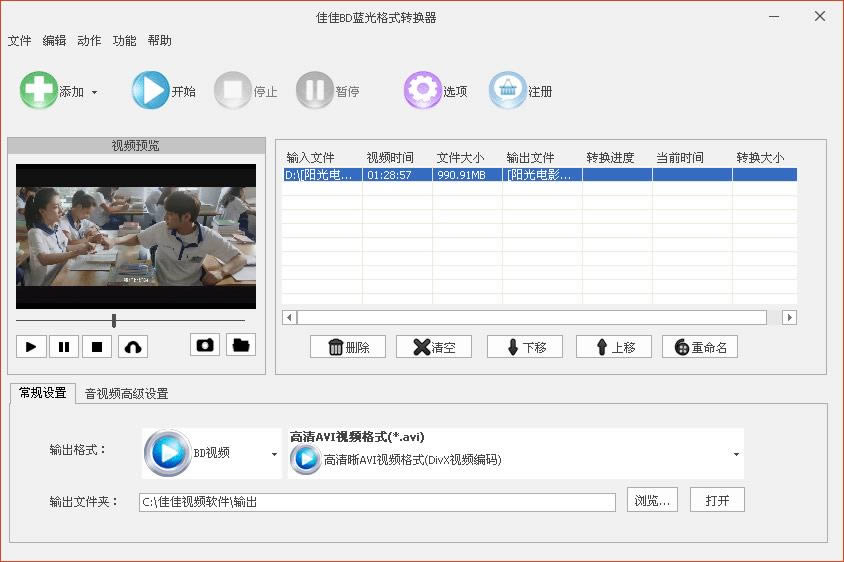Screen dimensions: 844x562
Task: Start conversion with the 开始 play icon
Action: tap(150, 90)
